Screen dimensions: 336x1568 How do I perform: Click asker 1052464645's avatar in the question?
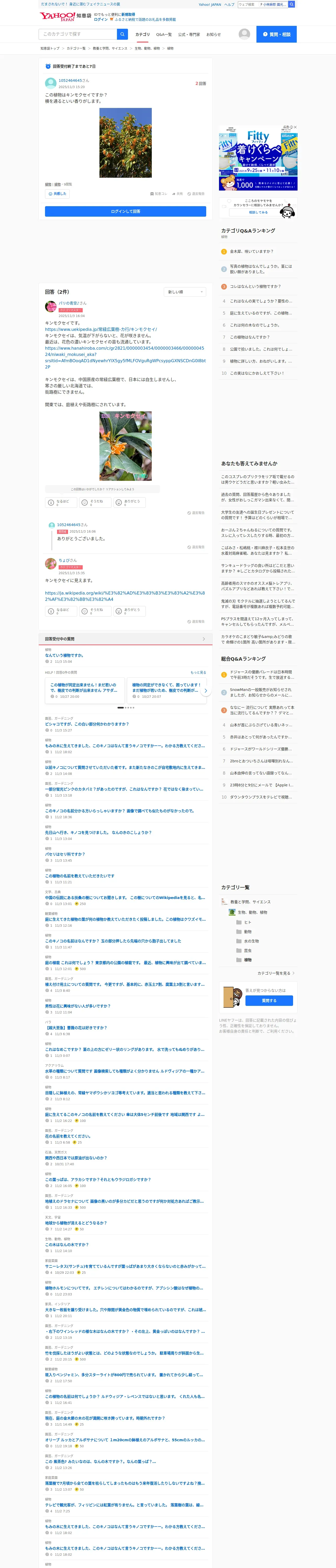[x=51, y=83]
